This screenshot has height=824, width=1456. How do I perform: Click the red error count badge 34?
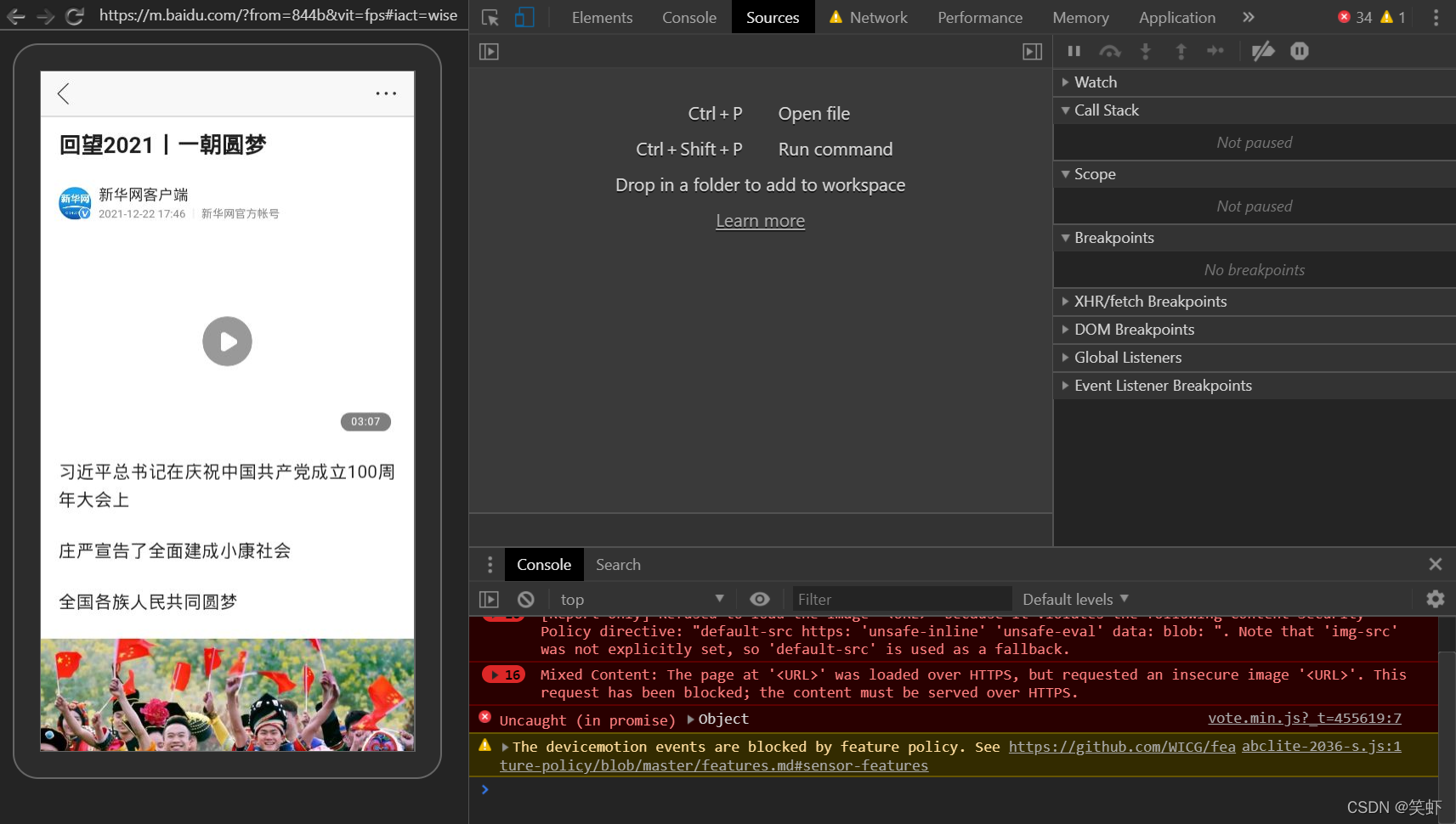[x=1354, y=17]
